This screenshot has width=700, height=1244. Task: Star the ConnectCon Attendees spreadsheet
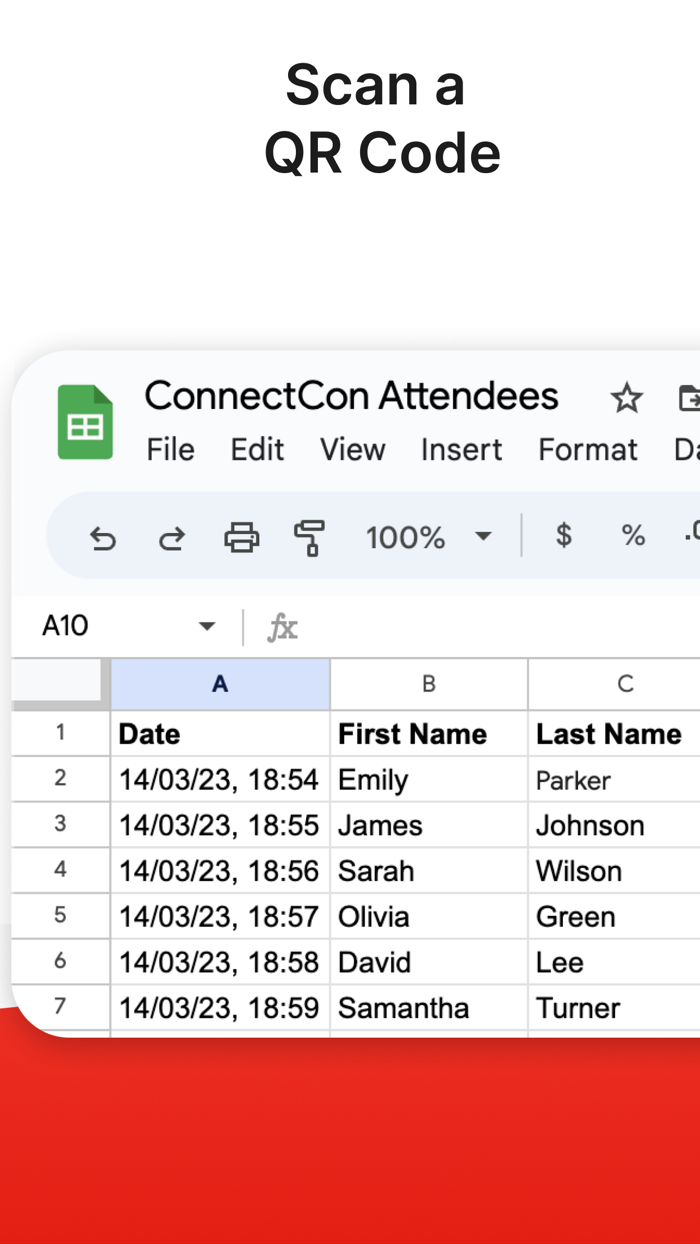[x=627, y=398]
